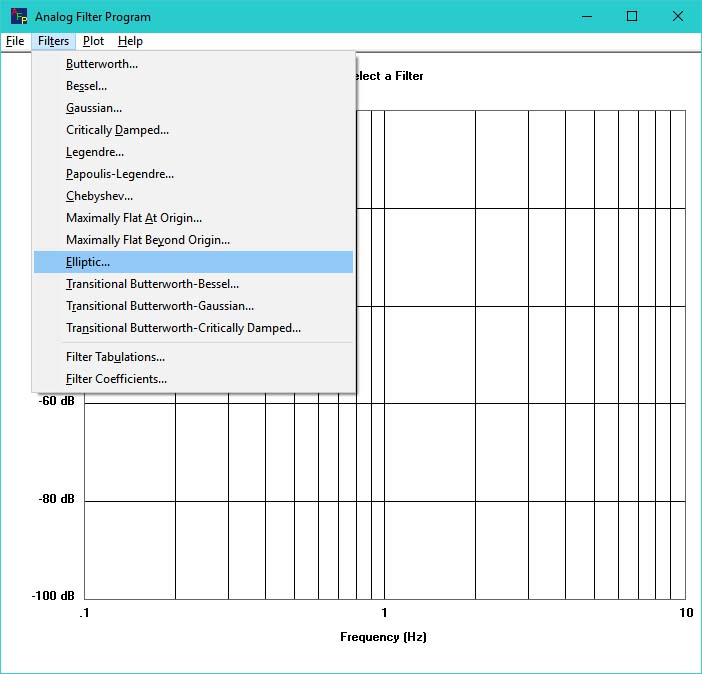
Task: Open the Chebyshev filter dialog
Action: pyautogui.click(x=99, y=196)
